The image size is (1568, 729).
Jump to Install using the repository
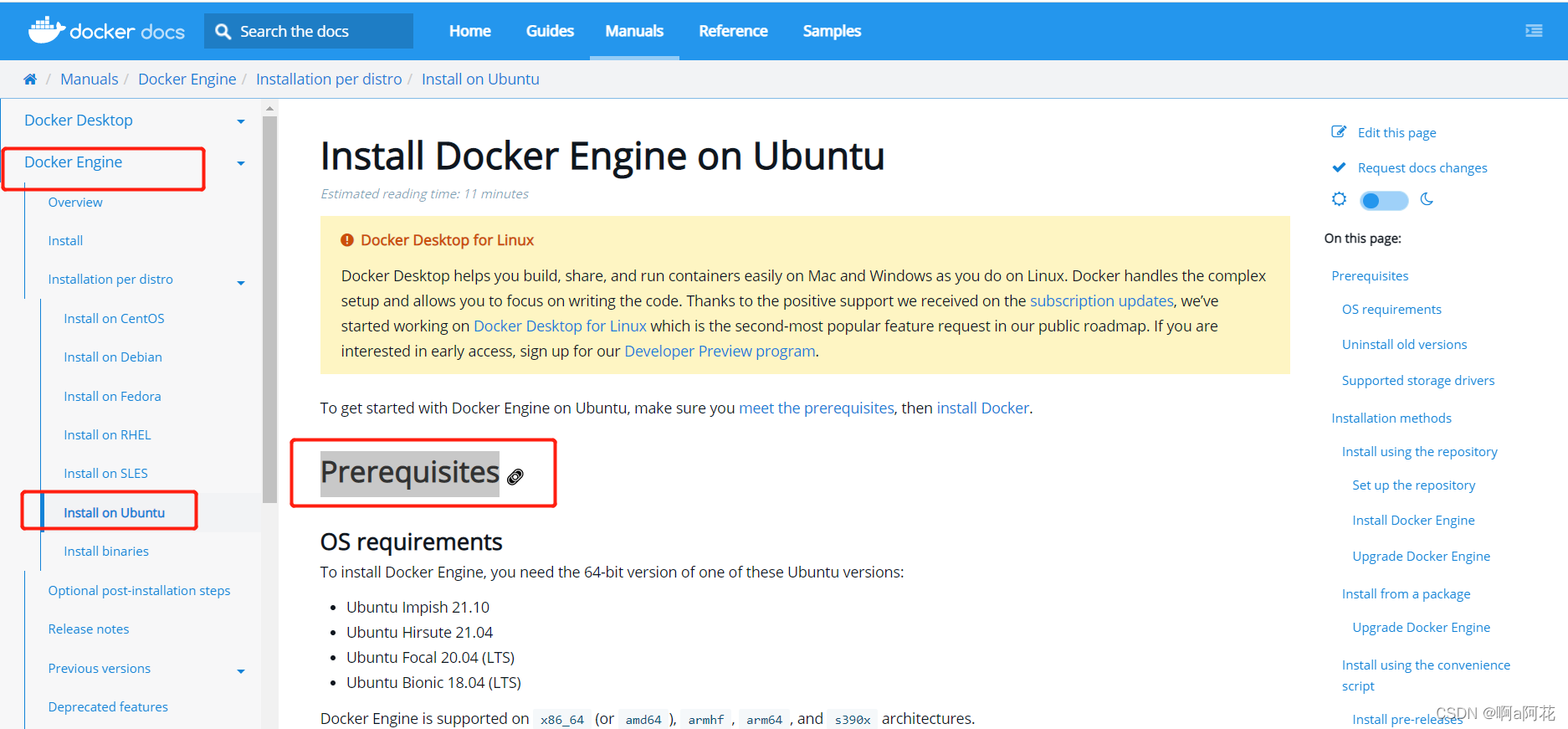point(1420,452)
